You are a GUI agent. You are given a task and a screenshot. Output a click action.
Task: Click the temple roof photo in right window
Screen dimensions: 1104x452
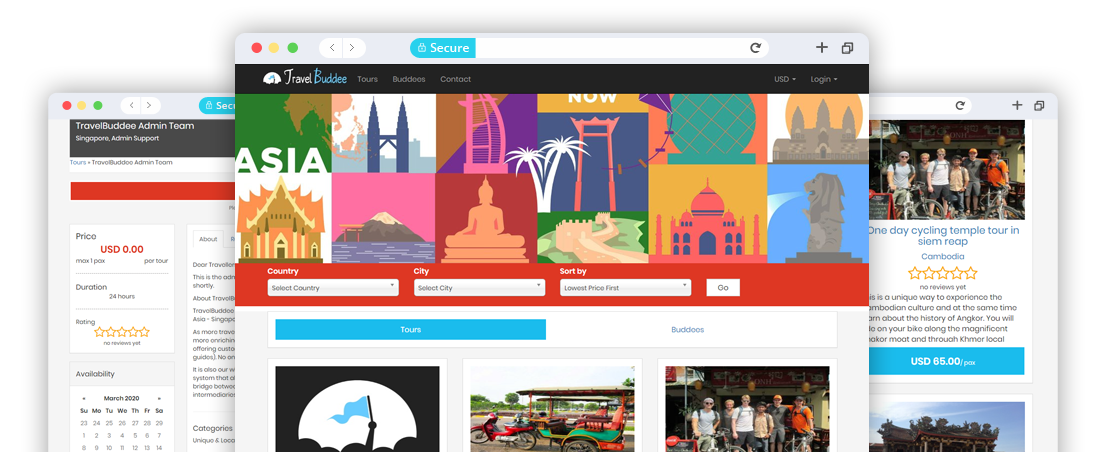[x=946, y=427]
